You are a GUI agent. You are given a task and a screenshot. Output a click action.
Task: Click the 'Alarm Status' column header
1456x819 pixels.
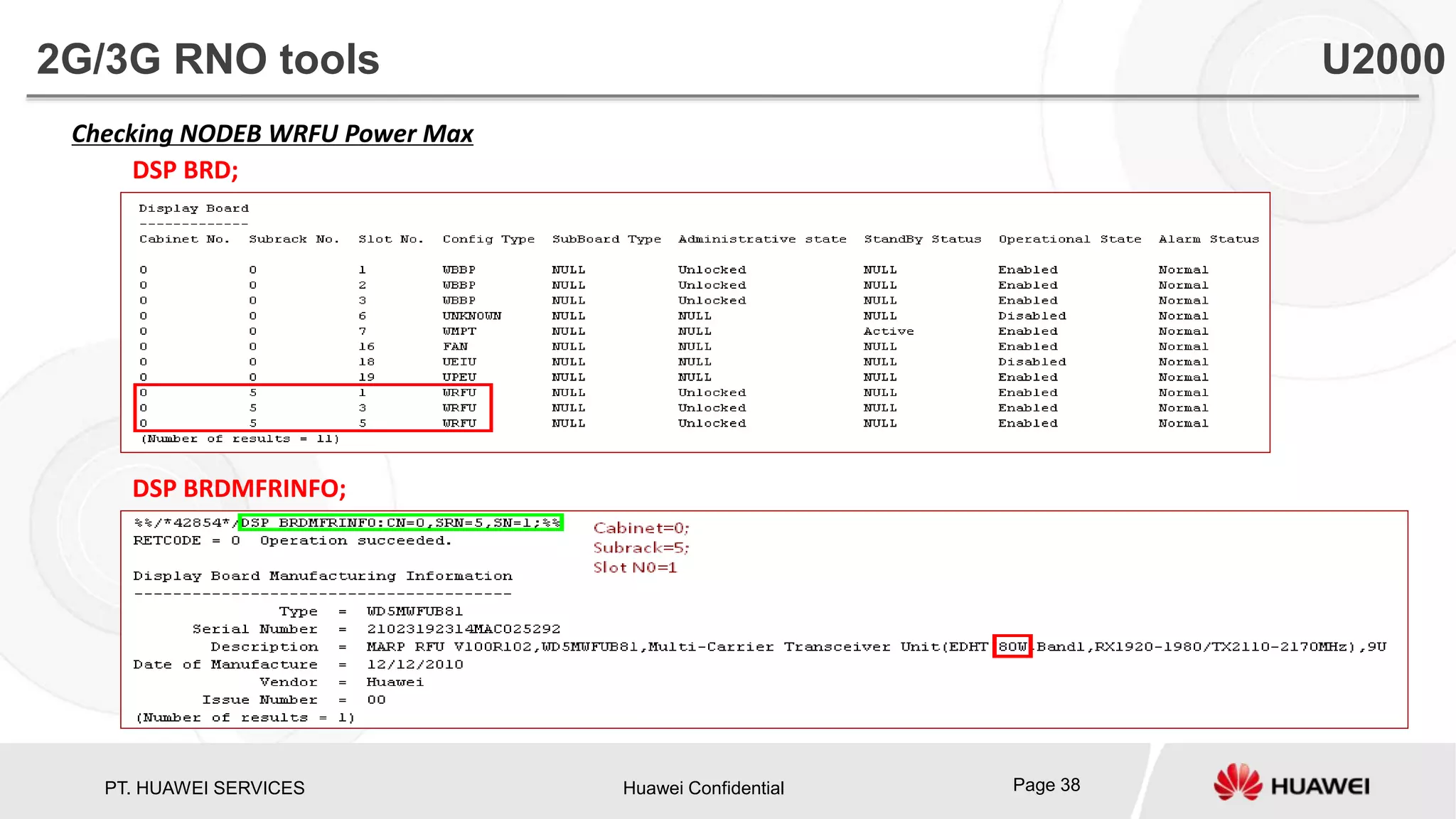pyautogui.click(x=1209, y=239)
